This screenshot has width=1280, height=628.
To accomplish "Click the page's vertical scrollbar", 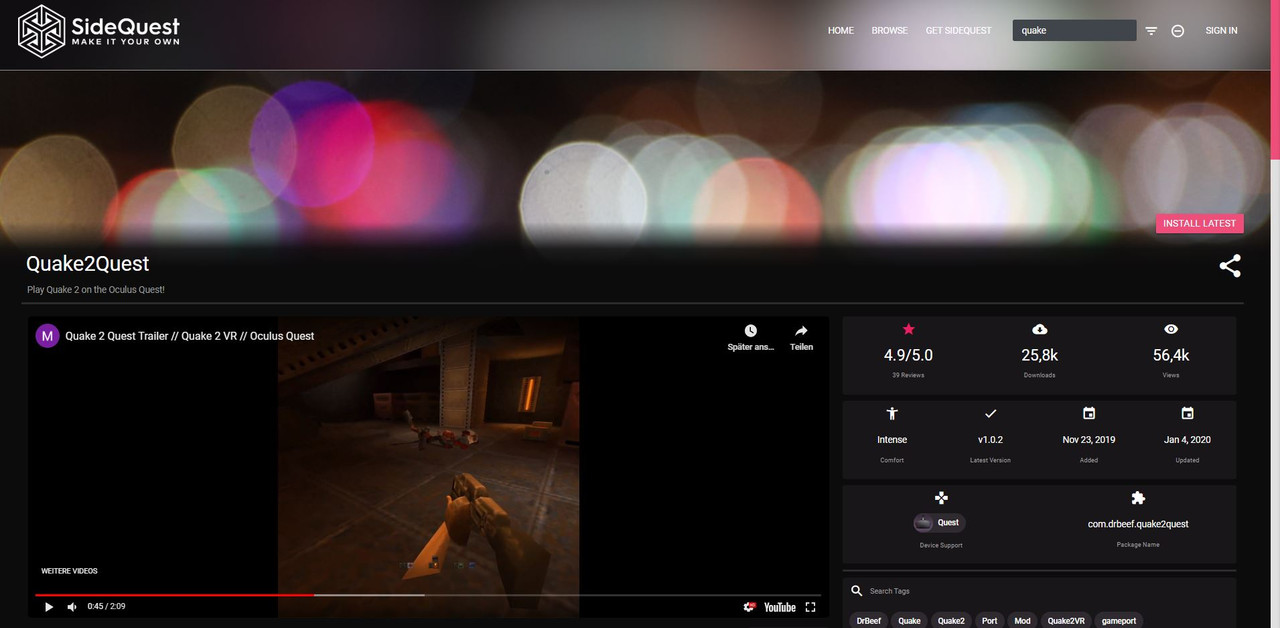I will [1275, 80].
